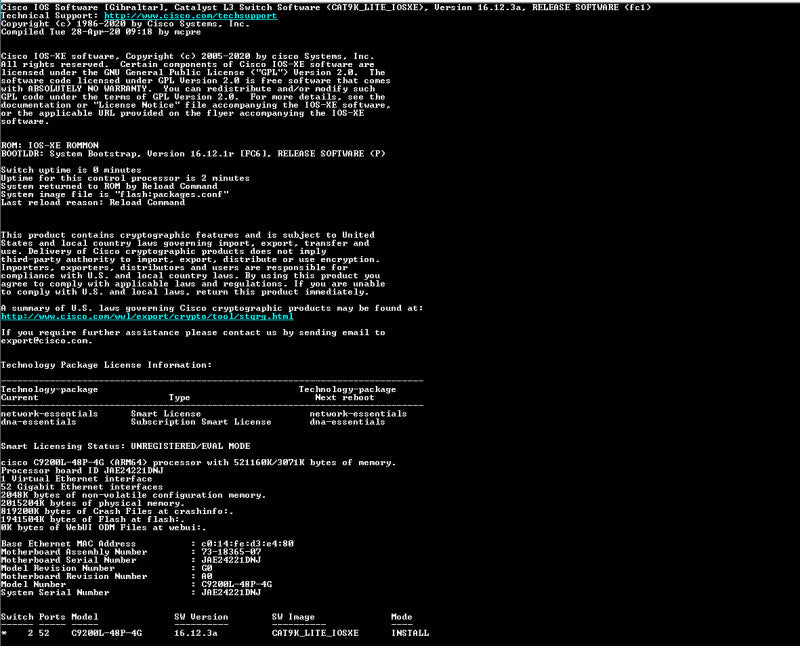Click the 2048K non-volatile configuration memory line
Image resolution: width=800 pixels, height=646 pixels.
tap(133, 495)
